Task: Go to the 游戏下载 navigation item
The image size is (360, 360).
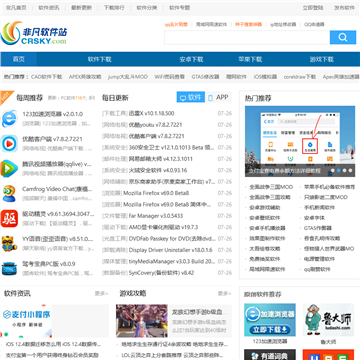Action: click(x=321, y=59)
